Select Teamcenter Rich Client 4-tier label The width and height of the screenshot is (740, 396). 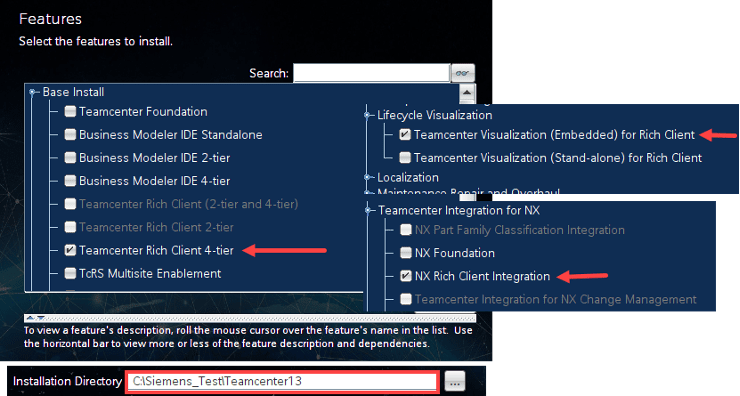156,250
